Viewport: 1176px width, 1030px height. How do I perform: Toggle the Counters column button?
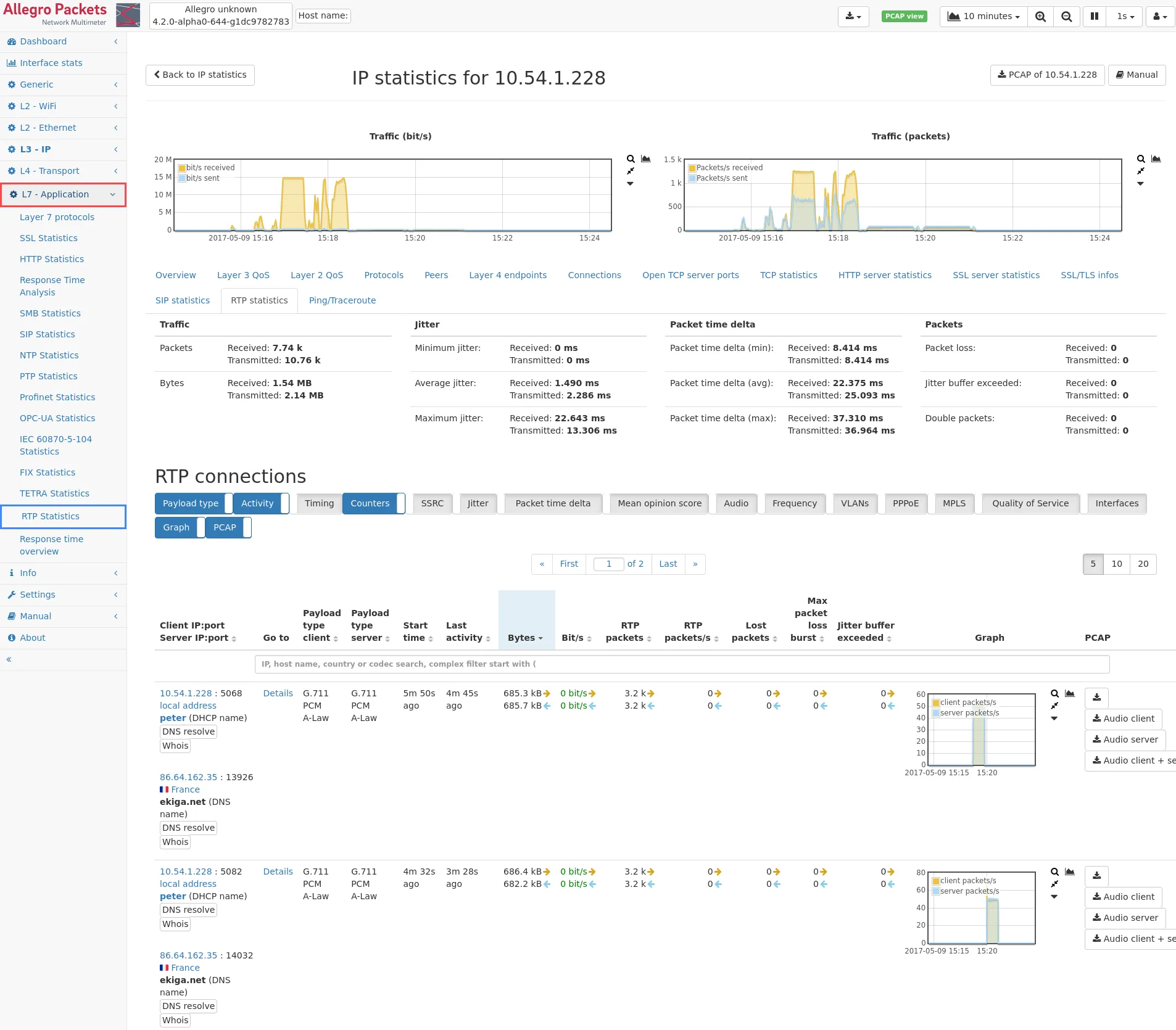pos(370,503)
